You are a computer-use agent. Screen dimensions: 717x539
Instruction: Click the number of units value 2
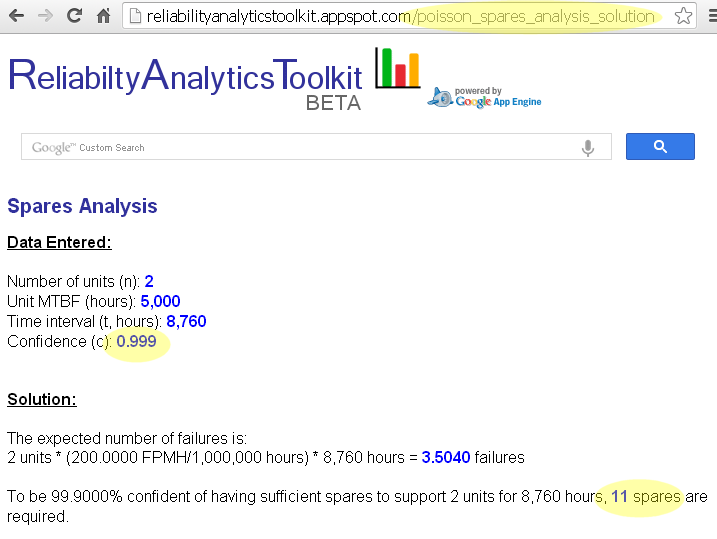(x=149, y=281)
